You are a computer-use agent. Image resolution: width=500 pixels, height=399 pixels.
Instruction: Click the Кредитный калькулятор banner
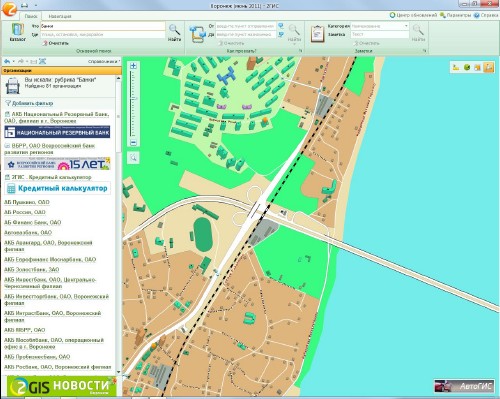coord(57,188)
